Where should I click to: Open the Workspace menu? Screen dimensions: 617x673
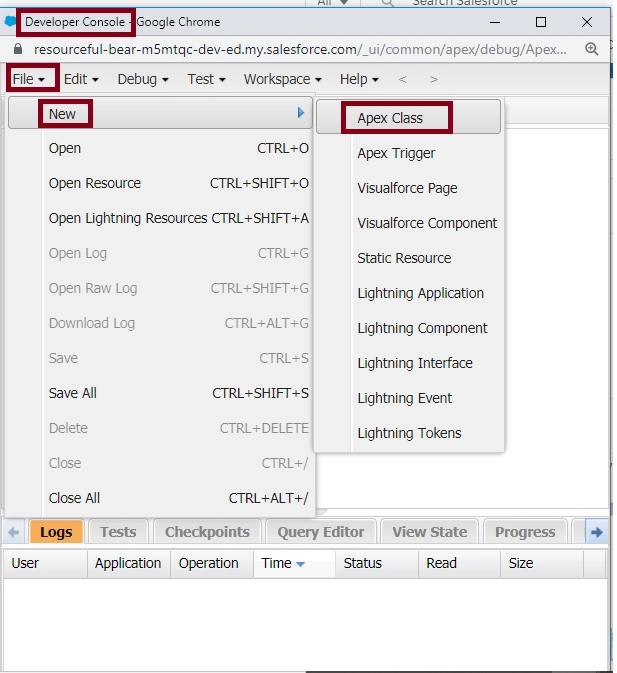coord(283,79)
